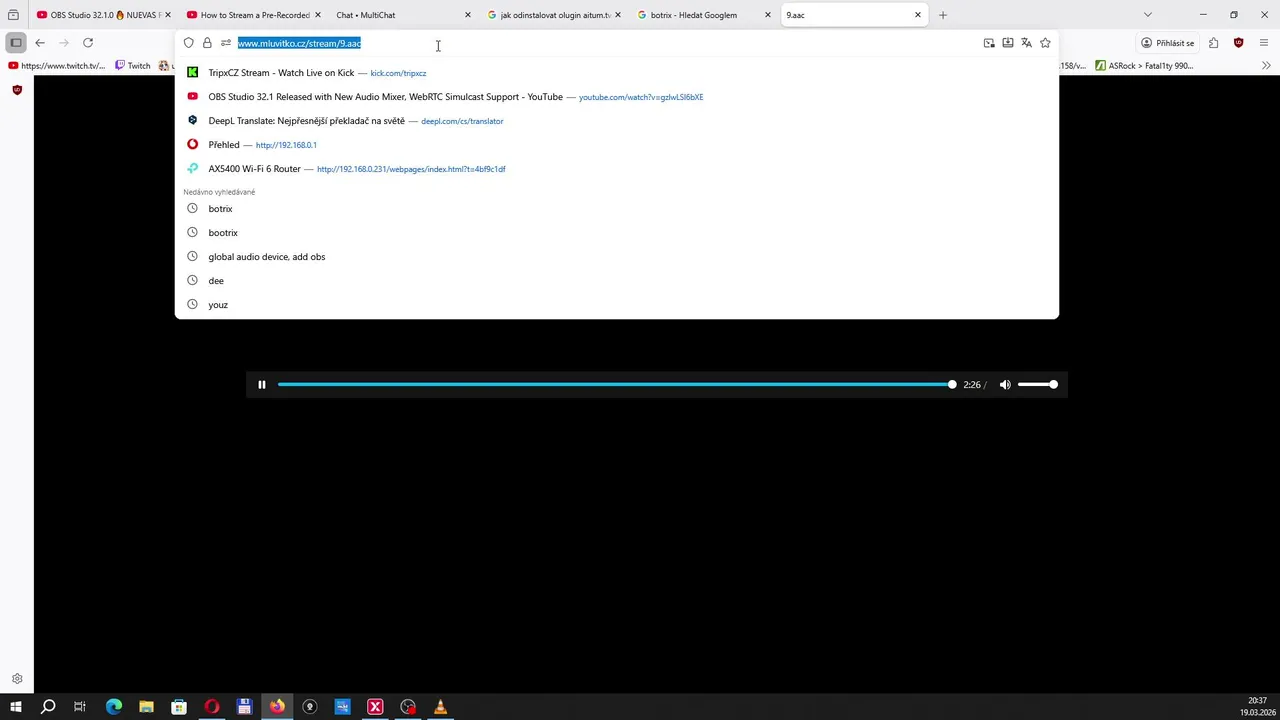Click uBlock shield icon in sidebar
Image resolution: width=1280 pixels, height=720 pixels.
[17, 90]
